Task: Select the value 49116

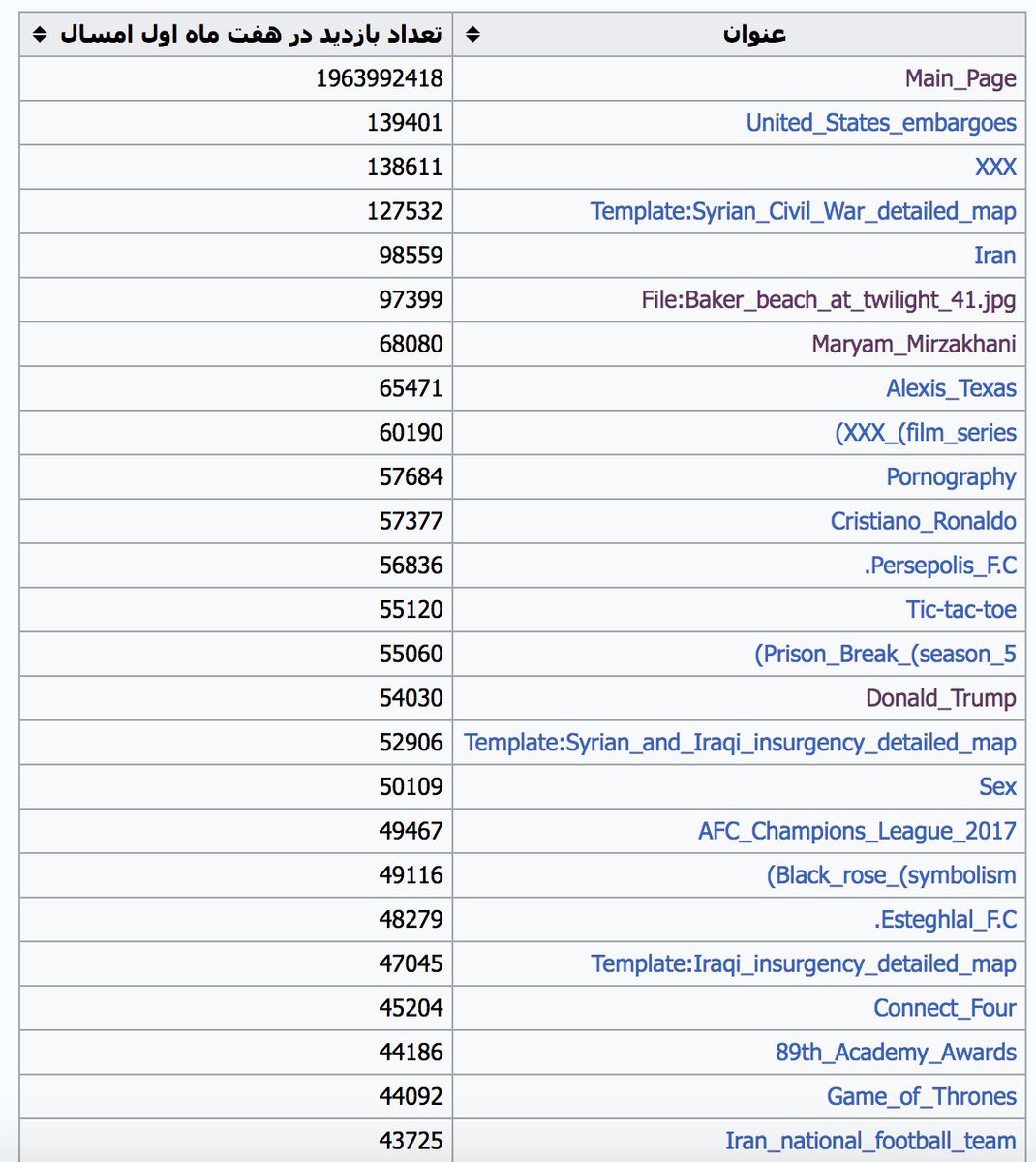Action: pyautogui.click(x=411, y=875)
